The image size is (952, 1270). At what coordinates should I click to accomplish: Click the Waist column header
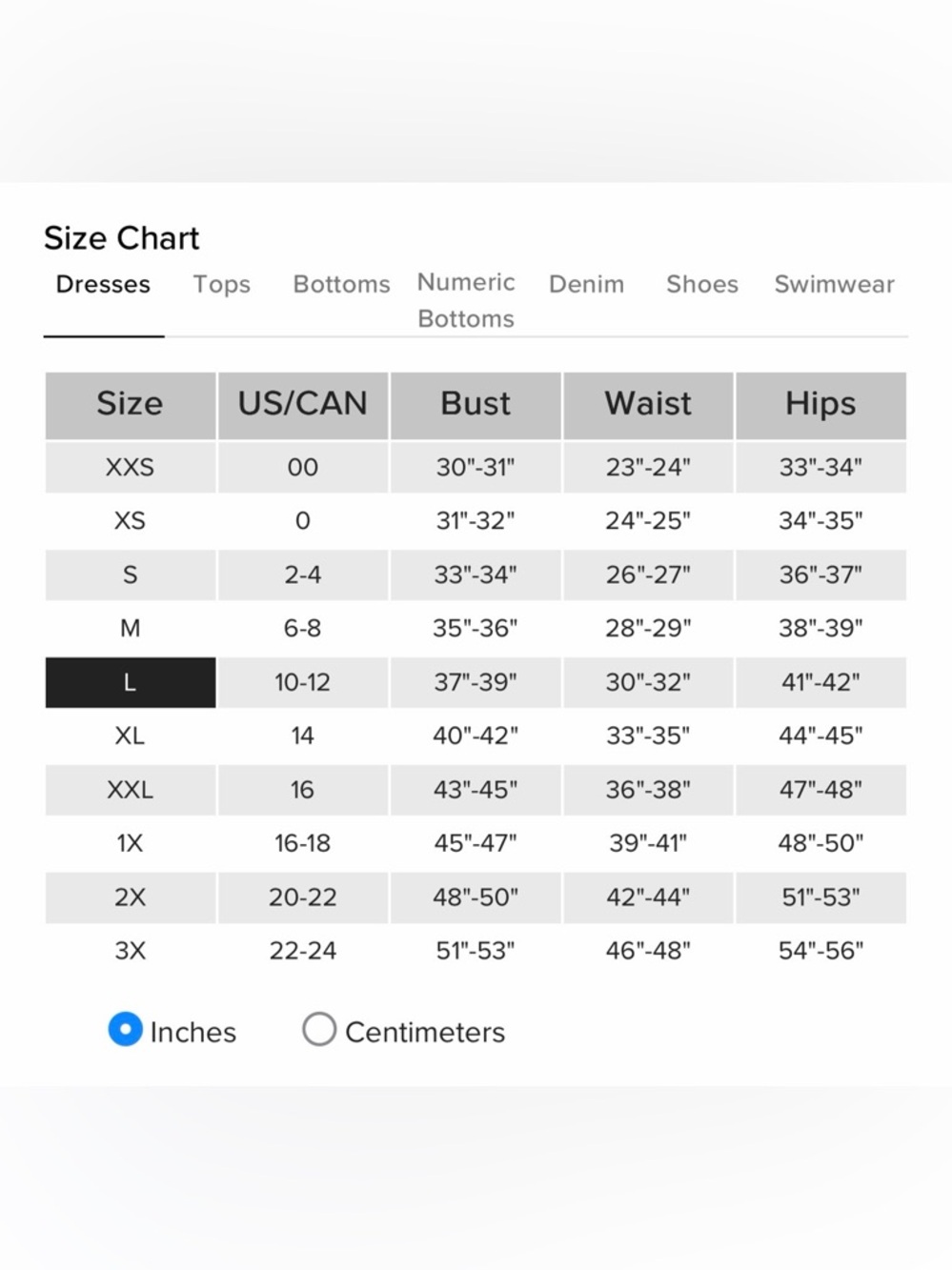click(648, 404)
